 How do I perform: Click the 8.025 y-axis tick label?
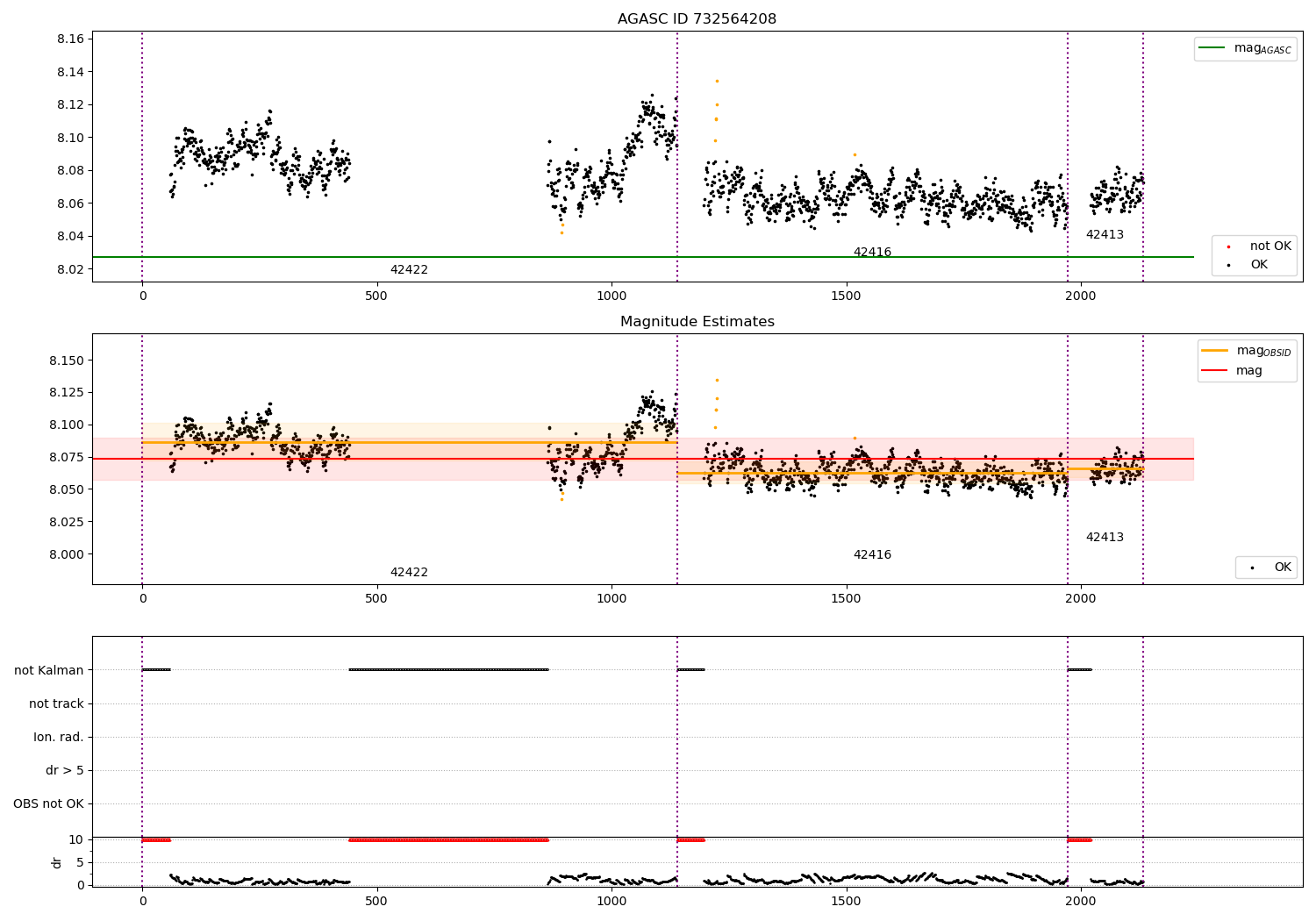pyautogui.click(x=67, y=521)
